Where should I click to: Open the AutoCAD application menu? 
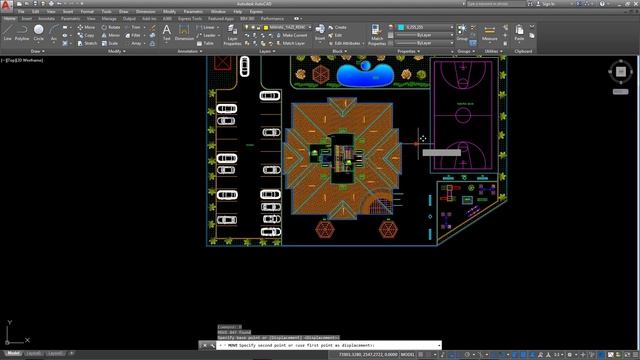[6, 5]
